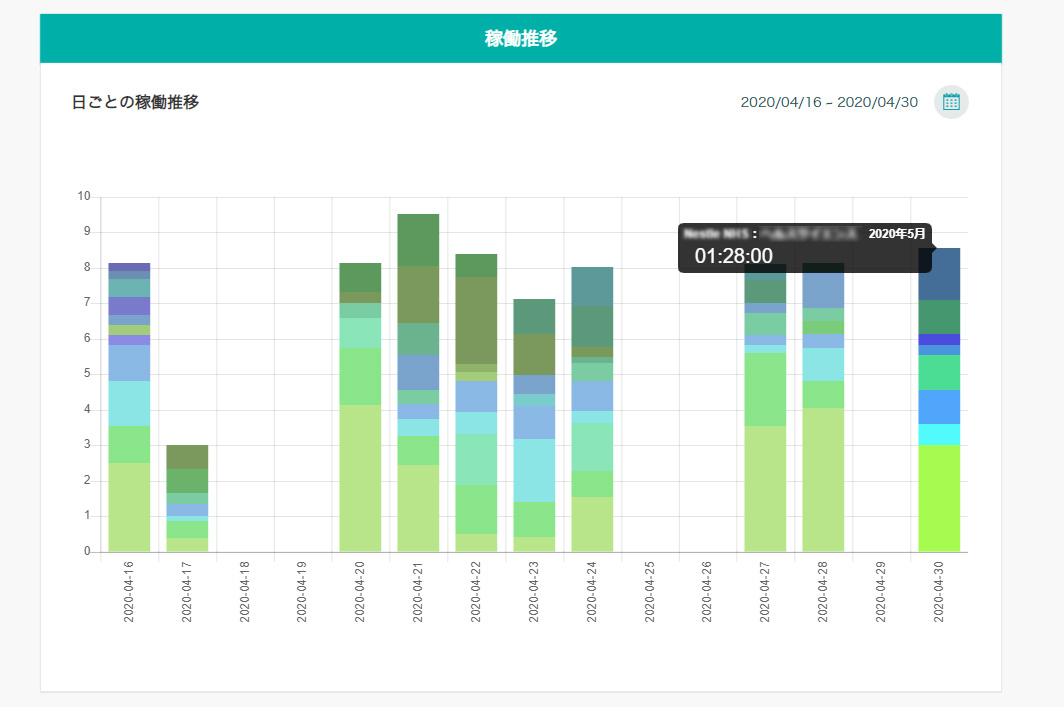This screenshot has width=1064, height=707.
Task: Click the date range 2020/04/16 – 2020/04/30
Action: pos(829,102)
